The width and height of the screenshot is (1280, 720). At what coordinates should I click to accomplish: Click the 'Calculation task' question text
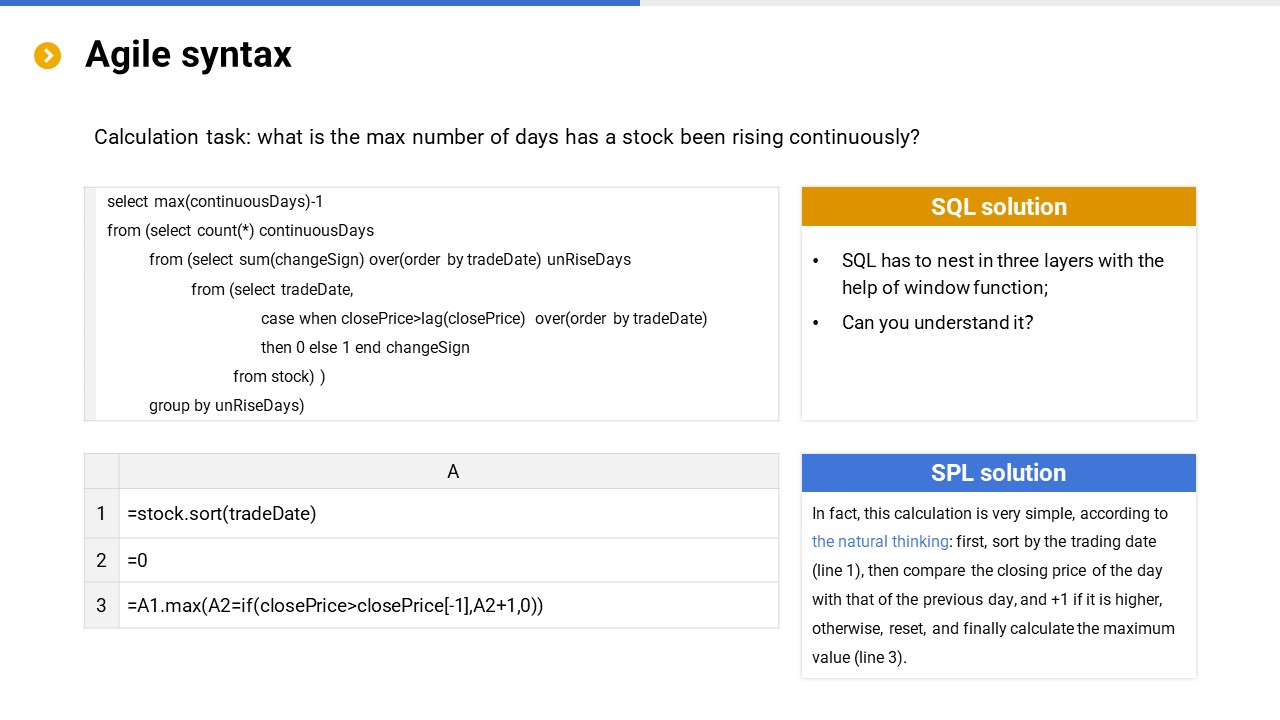(506, 137)
